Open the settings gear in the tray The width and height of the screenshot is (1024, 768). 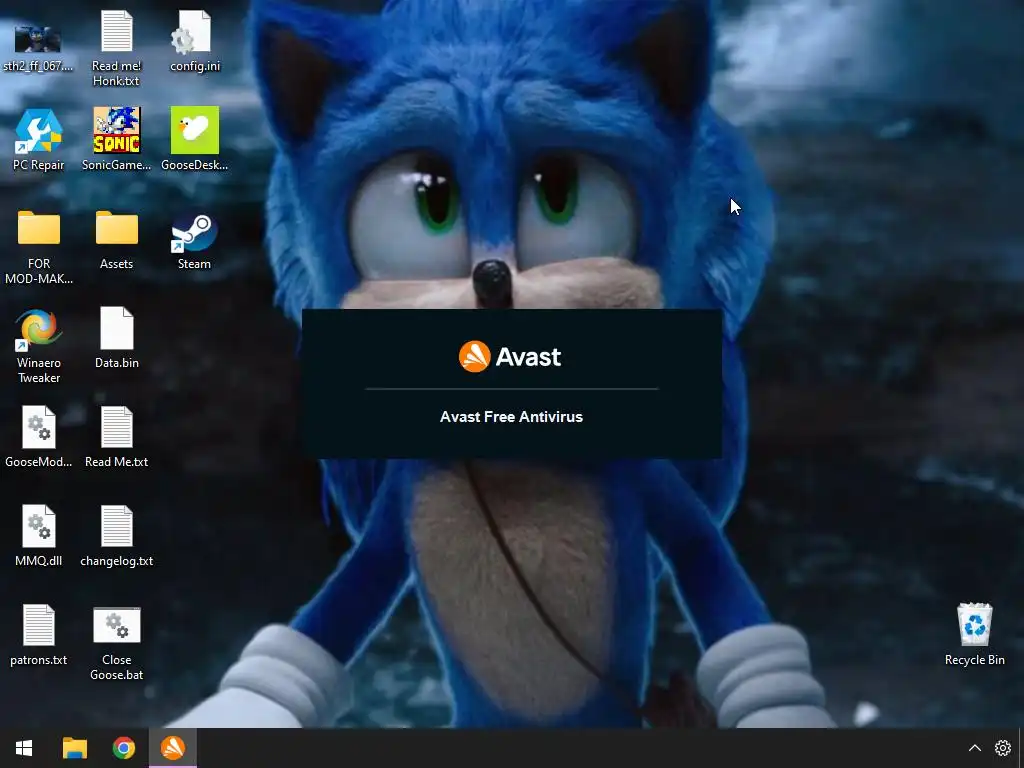1003,748
